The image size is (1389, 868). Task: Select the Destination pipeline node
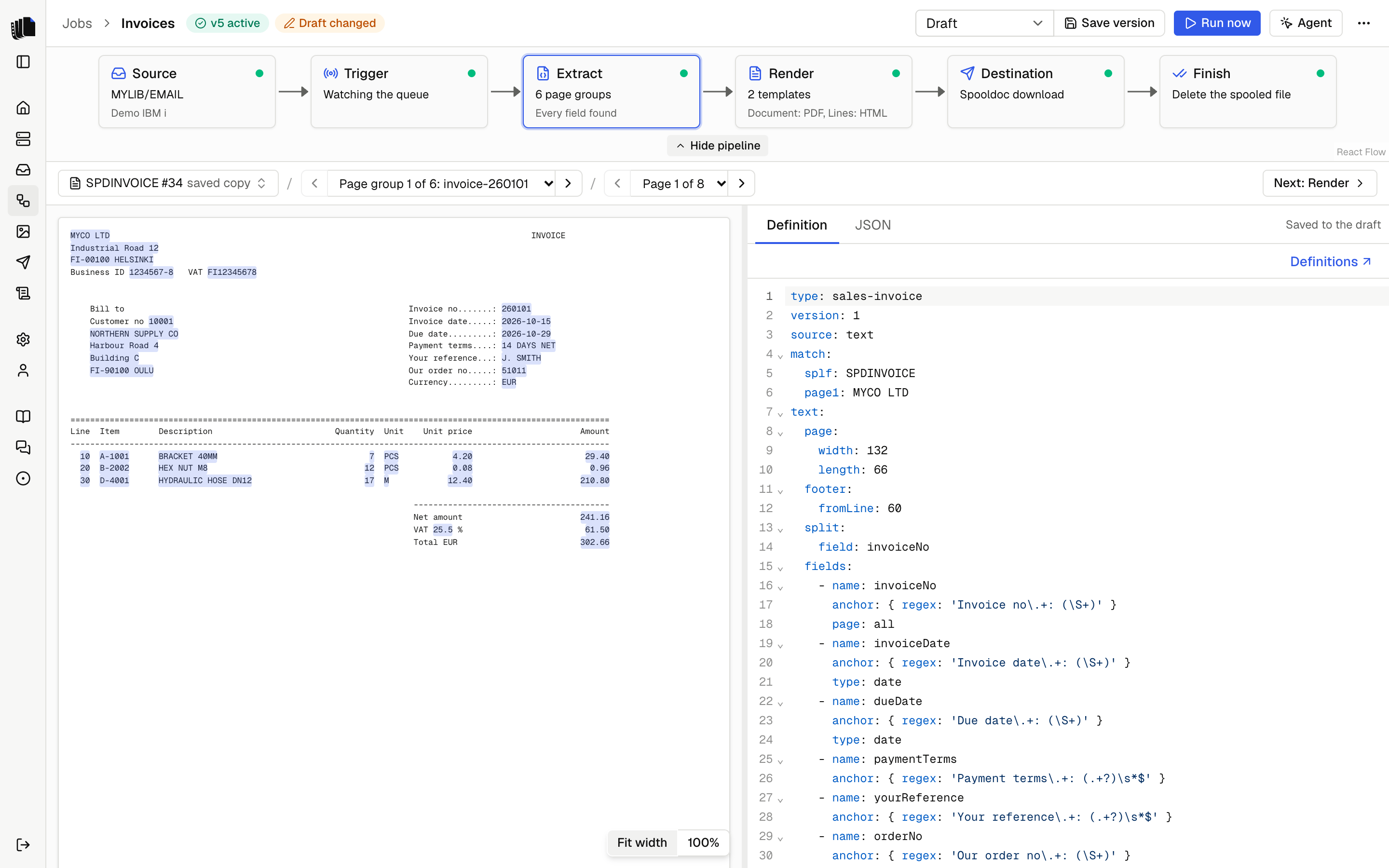point(1035,91)
